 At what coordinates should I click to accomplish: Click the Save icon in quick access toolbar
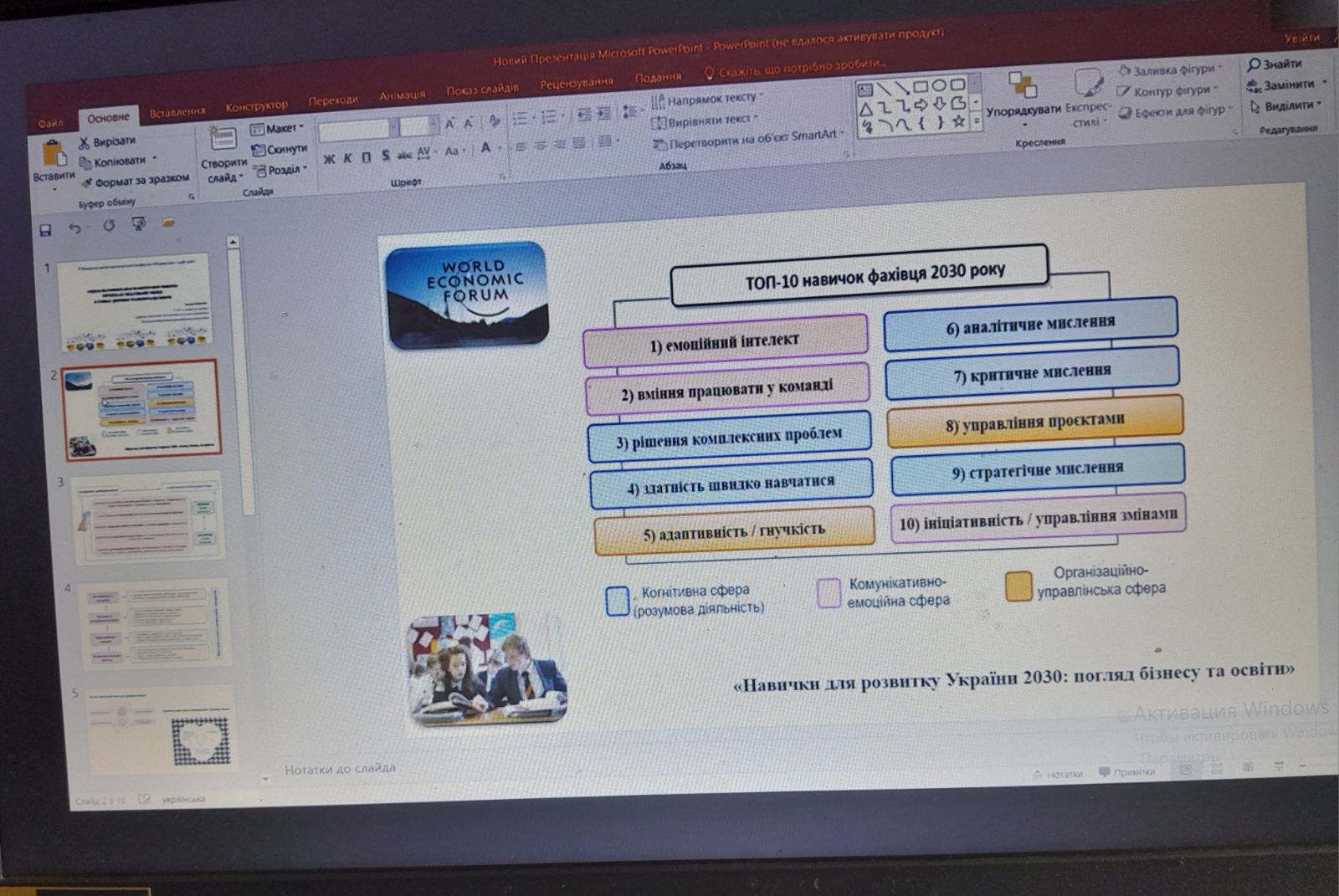[45, 229]
